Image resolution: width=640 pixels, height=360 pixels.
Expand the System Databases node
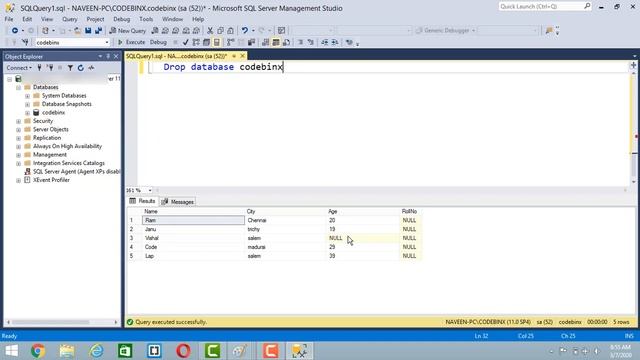[x=27, y=96]
